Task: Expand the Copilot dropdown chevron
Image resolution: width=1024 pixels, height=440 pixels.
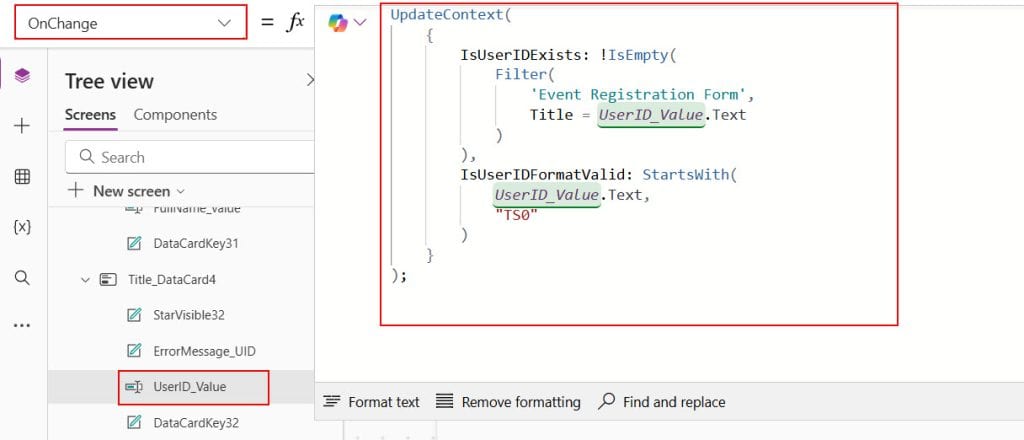Action: tap(360, 23)
